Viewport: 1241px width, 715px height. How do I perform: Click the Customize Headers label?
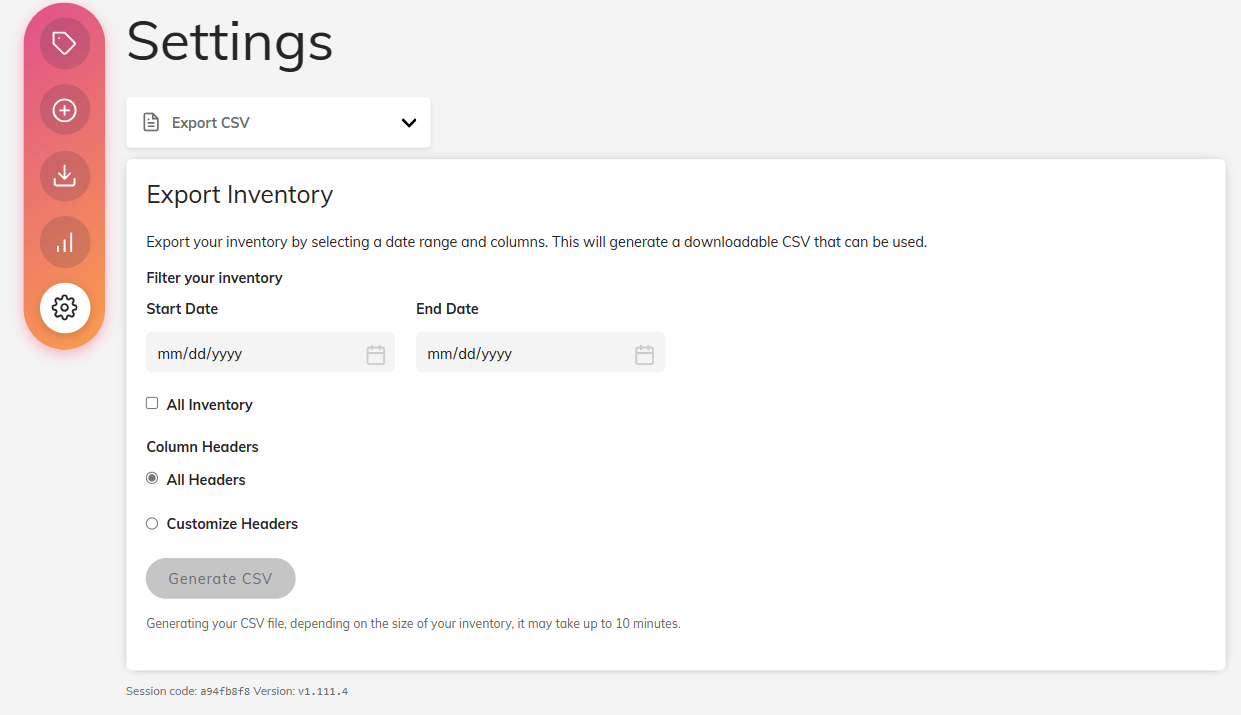click(x=232, y=524)
